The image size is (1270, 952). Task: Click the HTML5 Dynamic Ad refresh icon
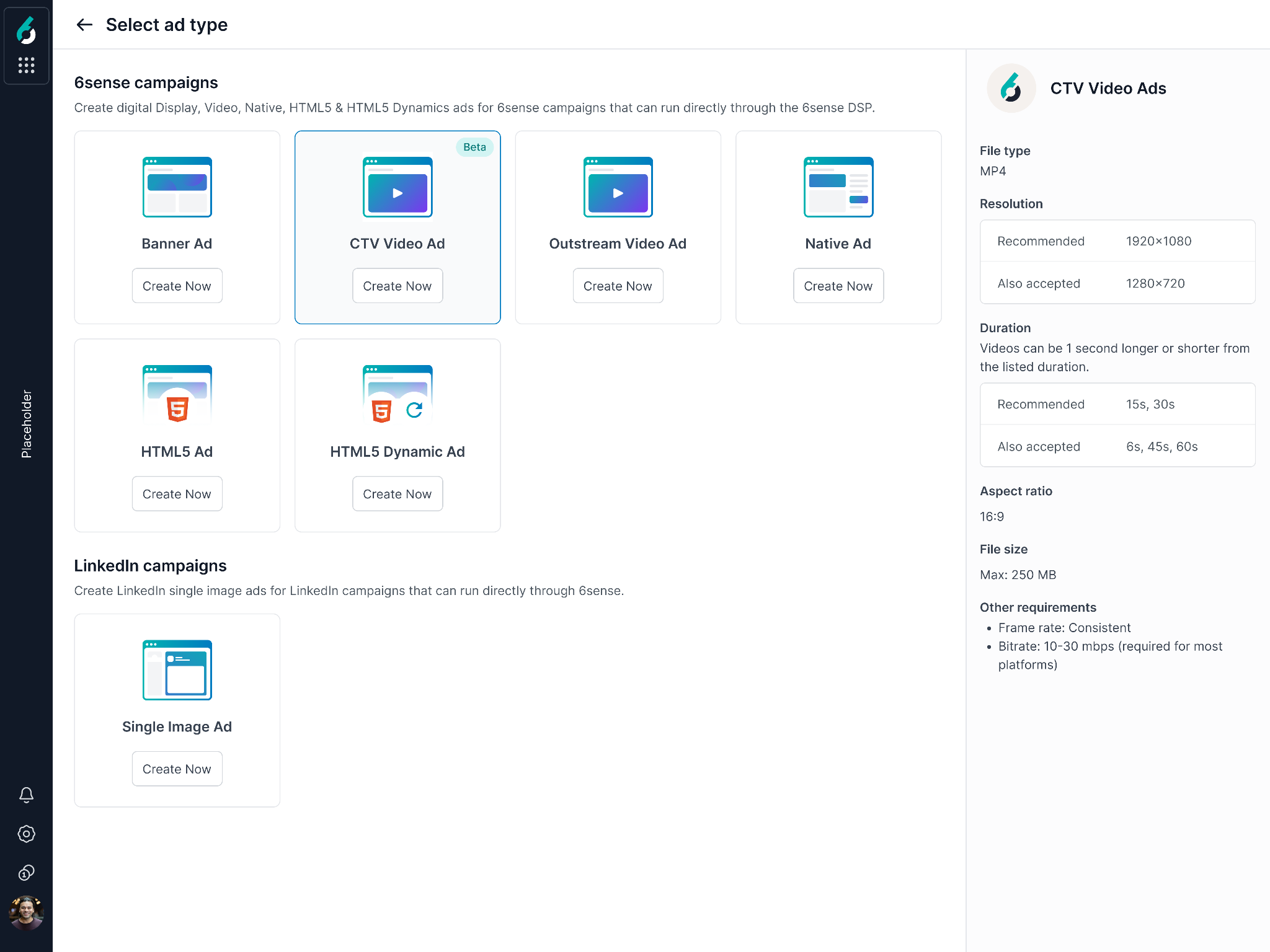tap(414, 410)
